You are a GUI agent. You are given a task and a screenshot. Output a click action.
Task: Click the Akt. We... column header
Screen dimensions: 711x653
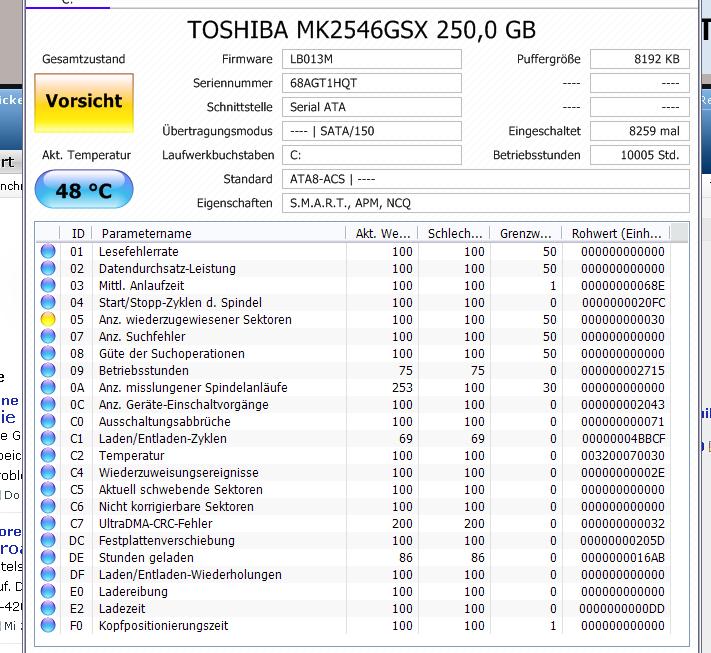(x=382, y=233)
